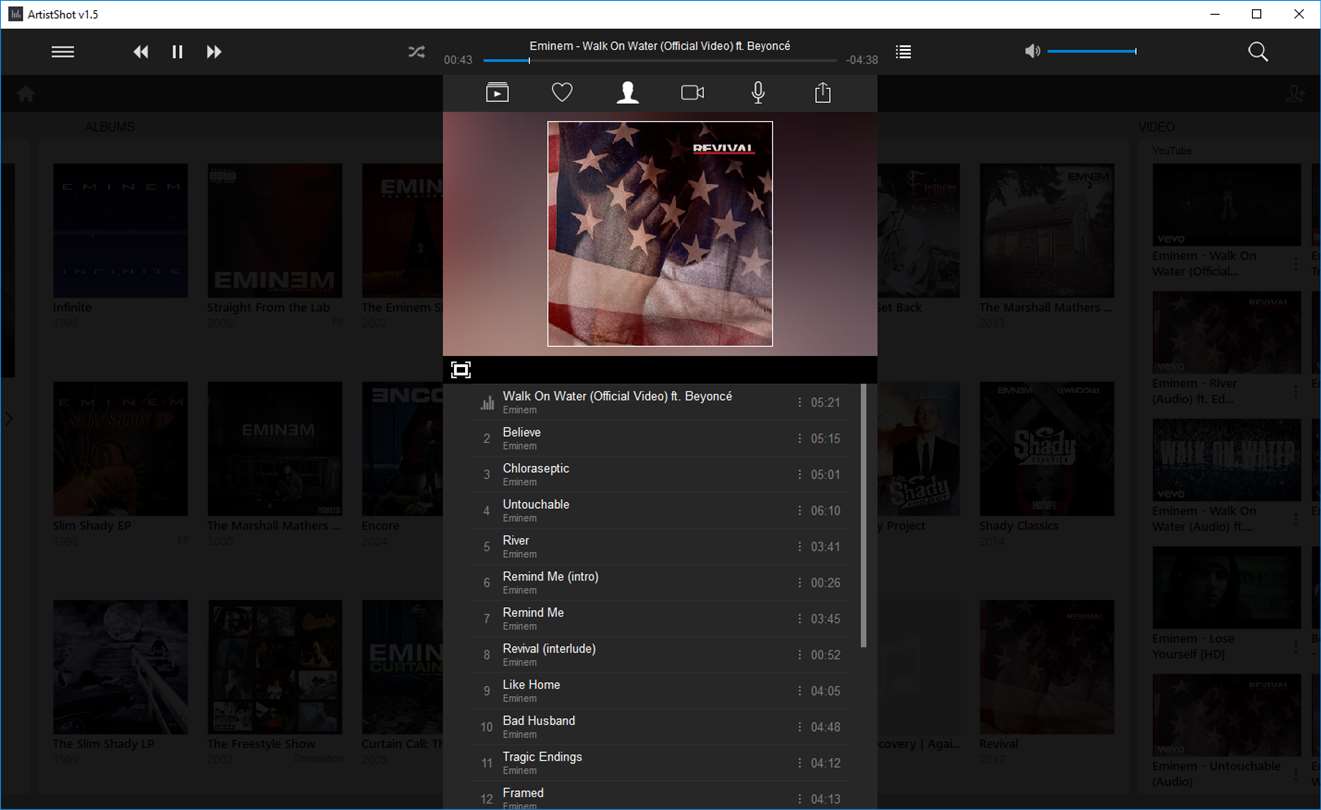Play track Like Home

(x=659, y=691)
